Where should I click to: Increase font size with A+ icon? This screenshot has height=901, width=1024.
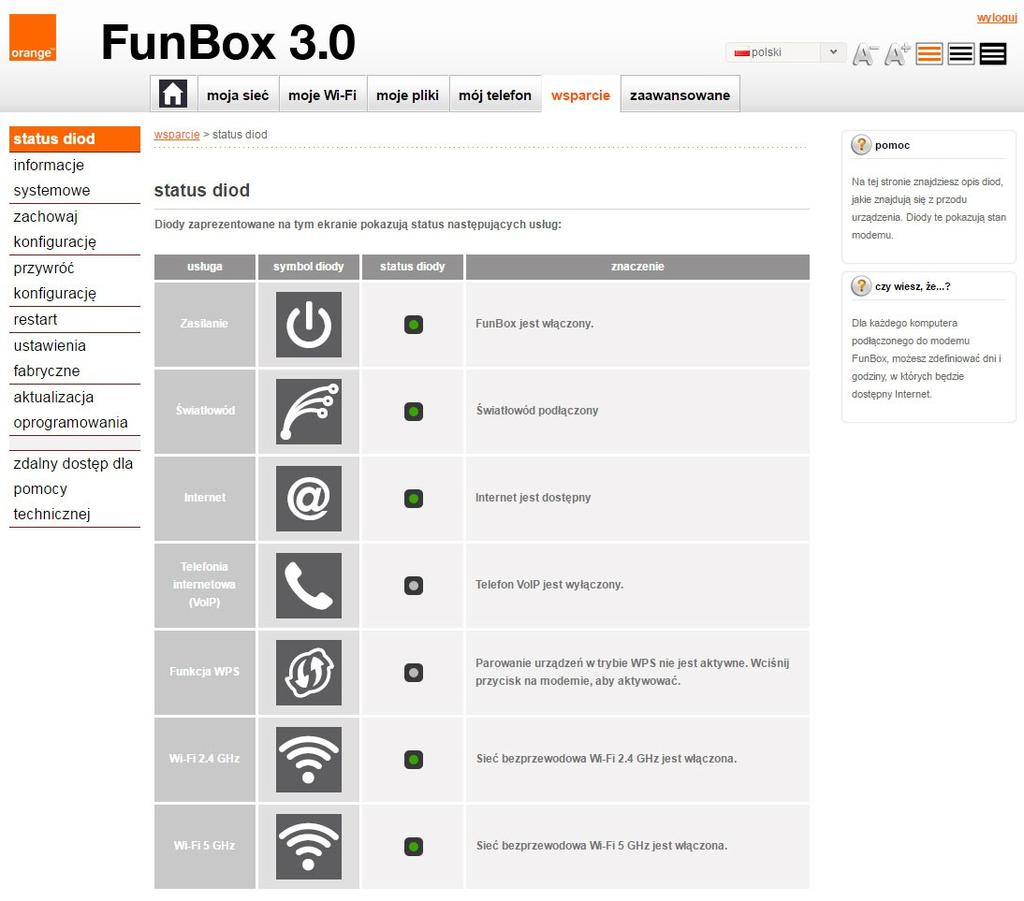click(x=897, y=54)
